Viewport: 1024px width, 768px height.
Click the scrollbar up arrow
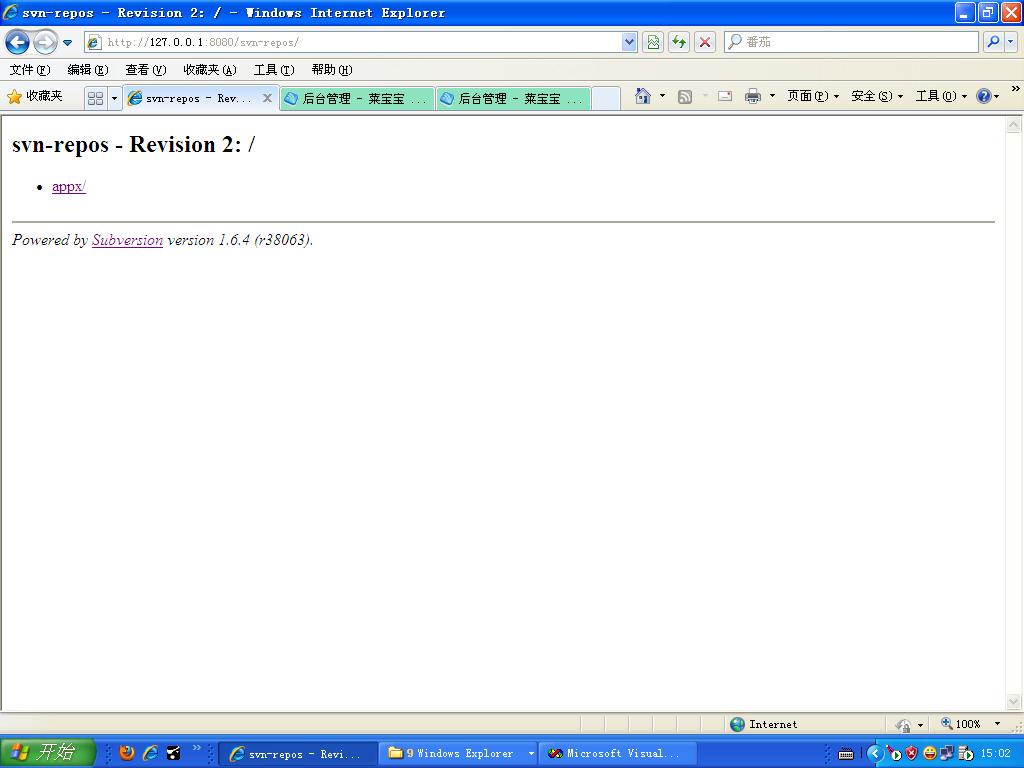[x=1014, y=125]
